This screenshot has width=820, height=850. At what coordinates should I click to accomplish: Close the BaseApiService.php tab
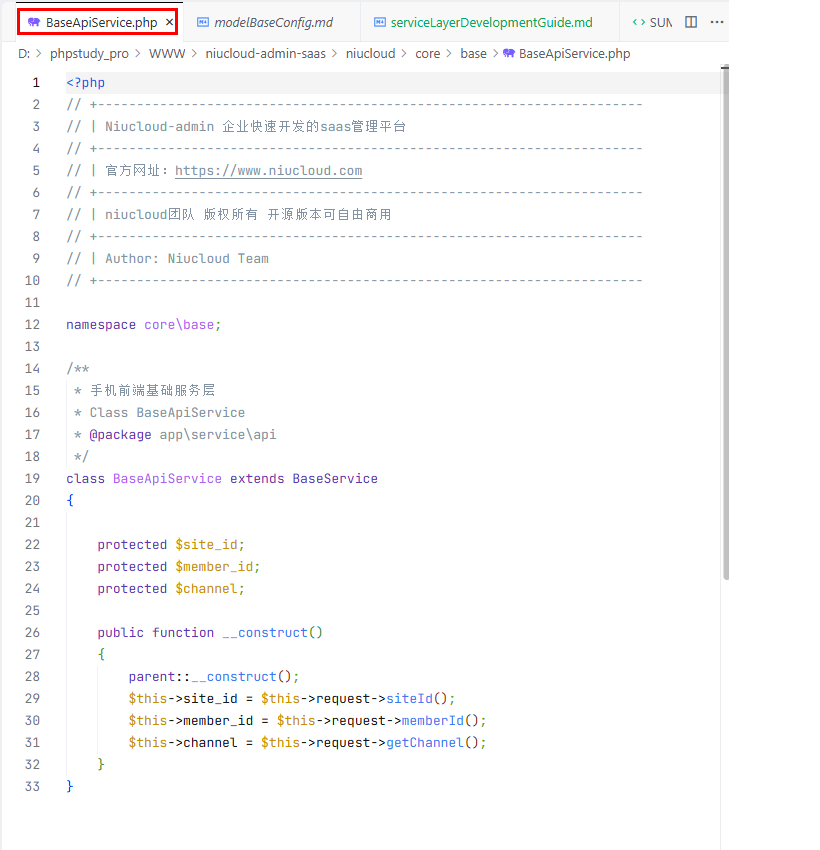coord(169,22)
